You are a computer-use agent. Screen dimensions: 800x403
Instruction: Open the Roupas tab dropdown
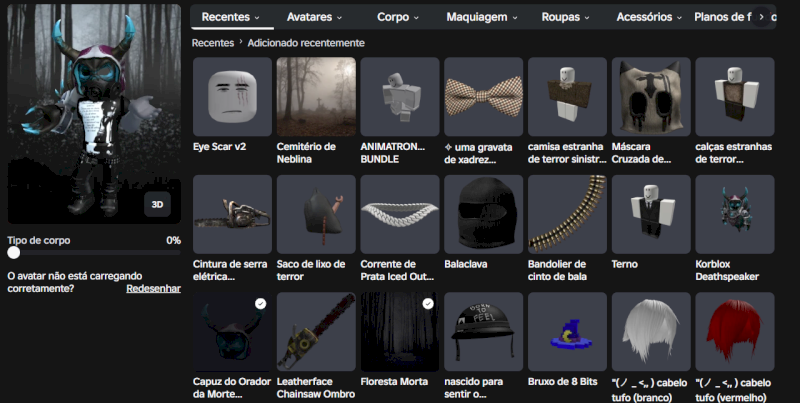565,17
